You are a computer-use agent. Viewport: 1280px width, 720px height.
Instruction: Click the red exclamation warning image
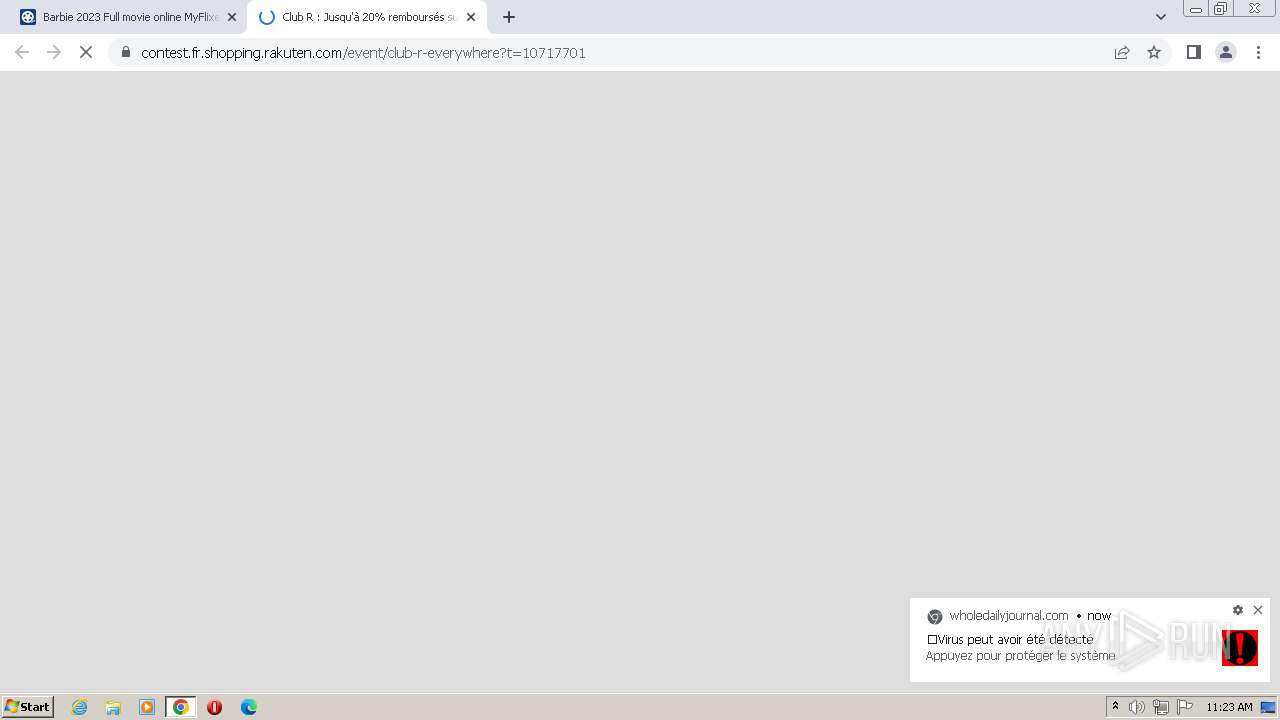[x=1240, y=648]
